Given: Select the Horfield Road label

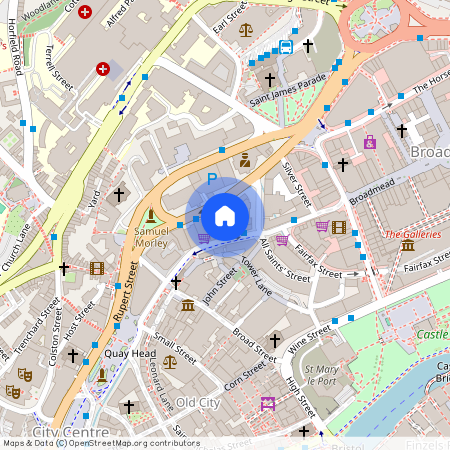Looking at the screenshot, I should point(15,47).
